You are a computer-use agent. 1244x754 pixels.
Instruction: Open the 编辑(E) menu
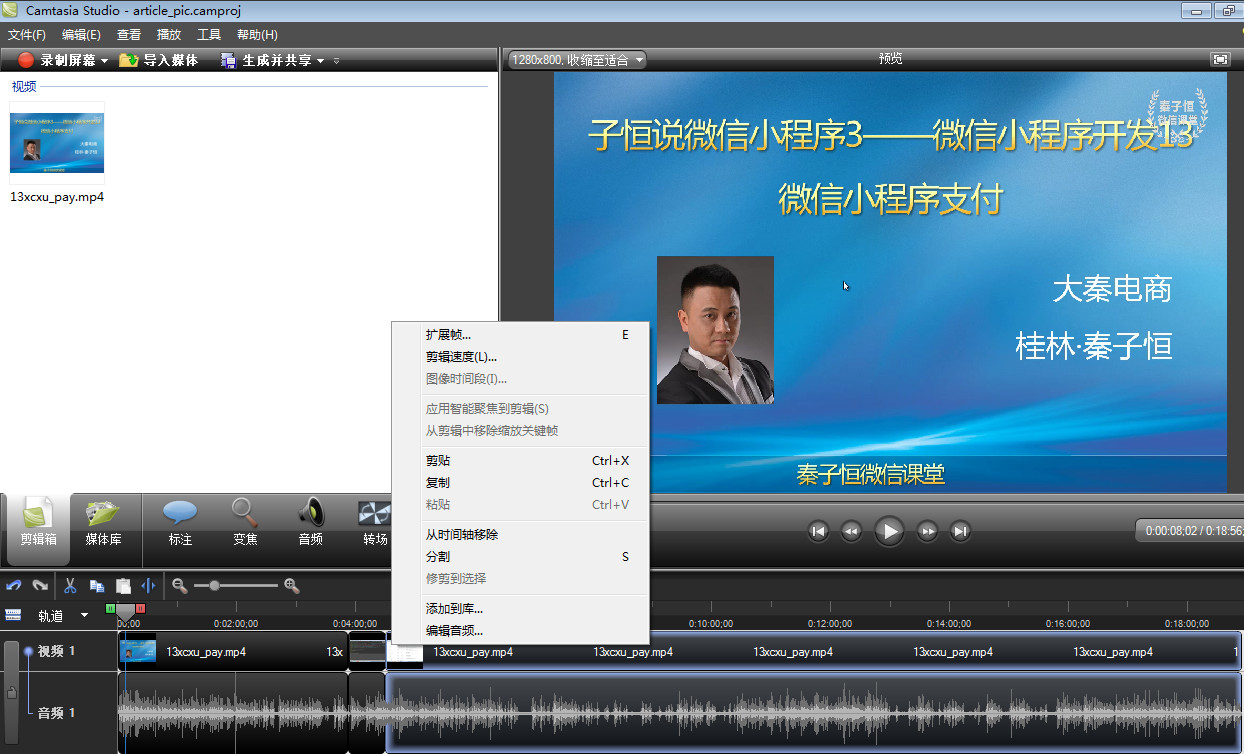(81, 35)
